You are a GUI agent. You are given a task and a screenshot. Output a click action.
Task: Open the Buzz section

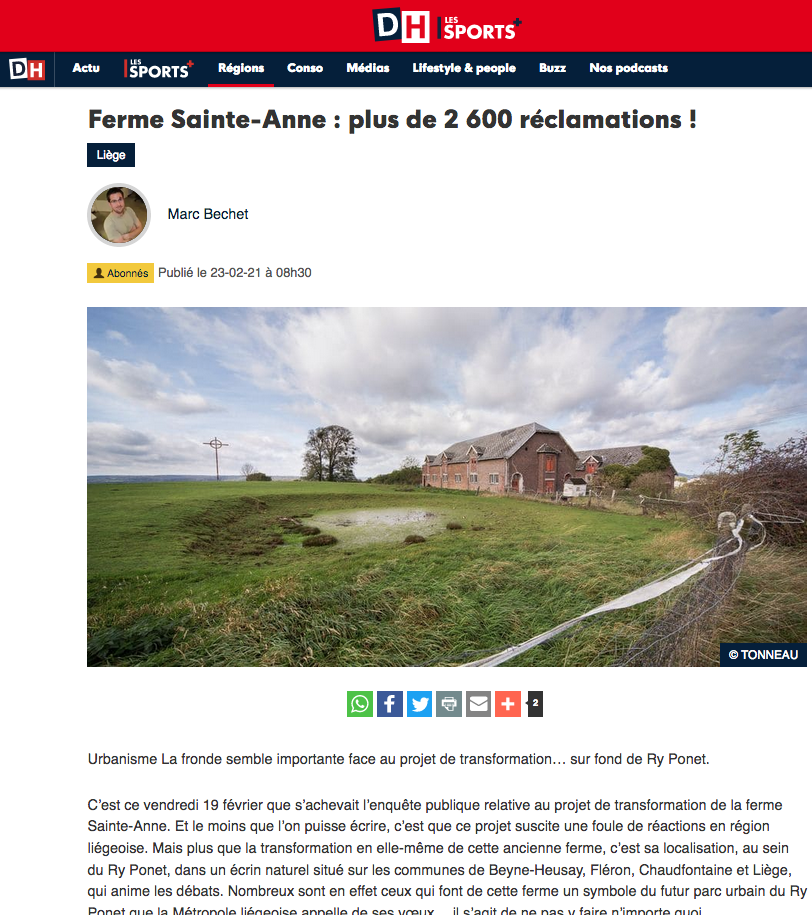[x=552, y=68]
